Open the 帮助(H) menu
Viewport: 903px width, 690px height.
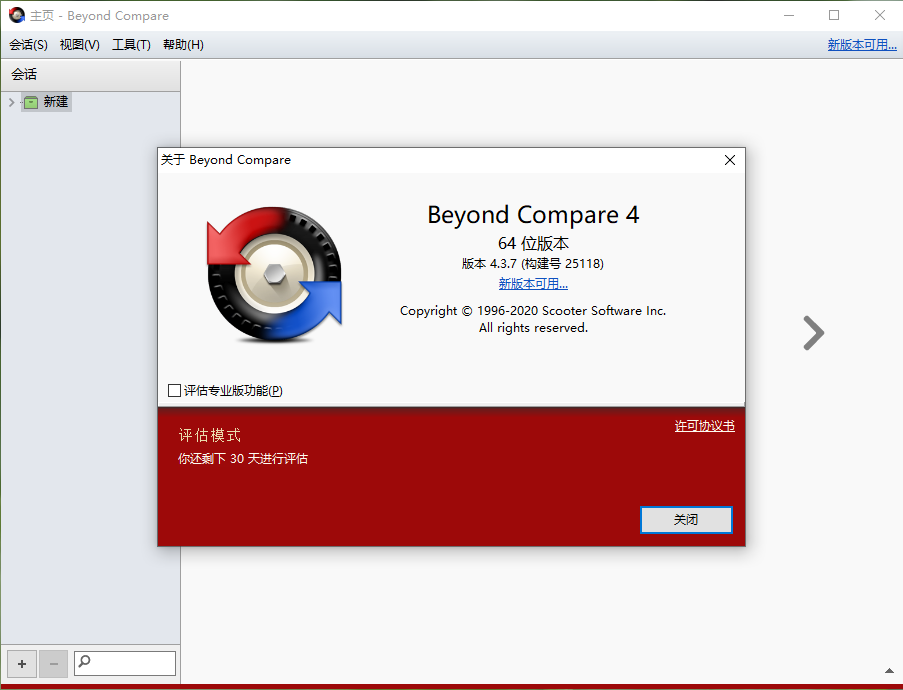(183, 45)
